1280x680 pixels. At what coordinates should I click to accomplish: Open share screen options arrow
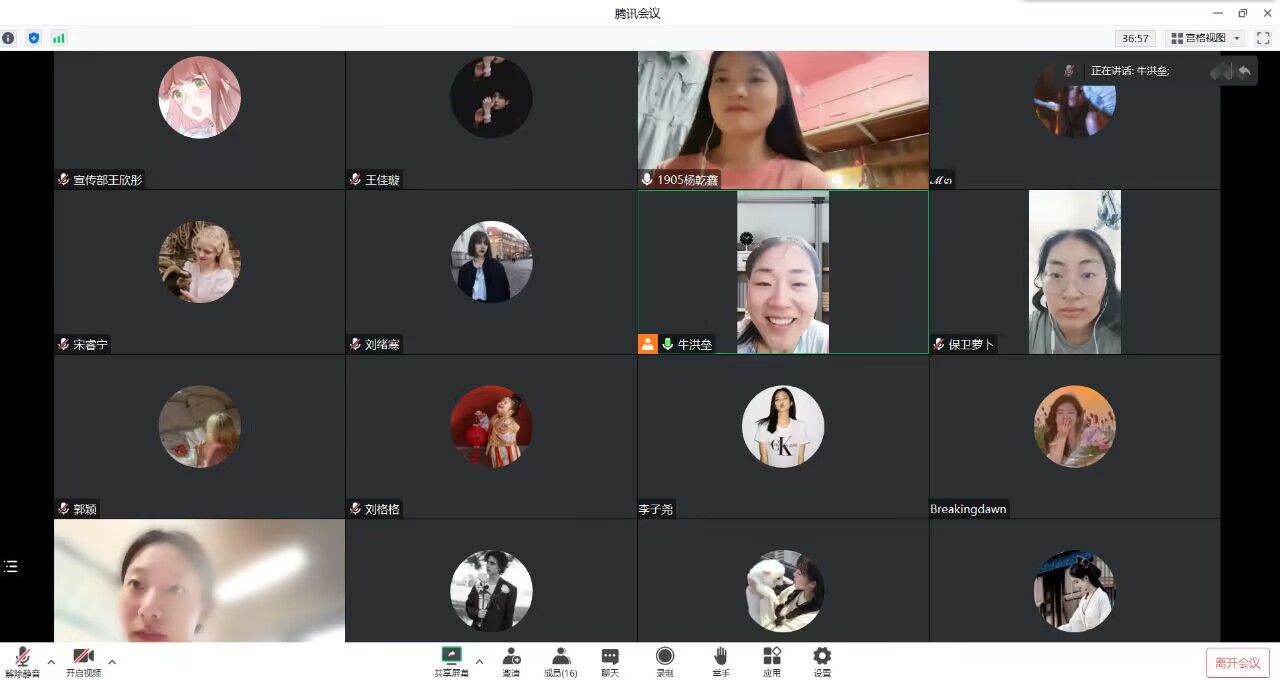tap(479, 662)
